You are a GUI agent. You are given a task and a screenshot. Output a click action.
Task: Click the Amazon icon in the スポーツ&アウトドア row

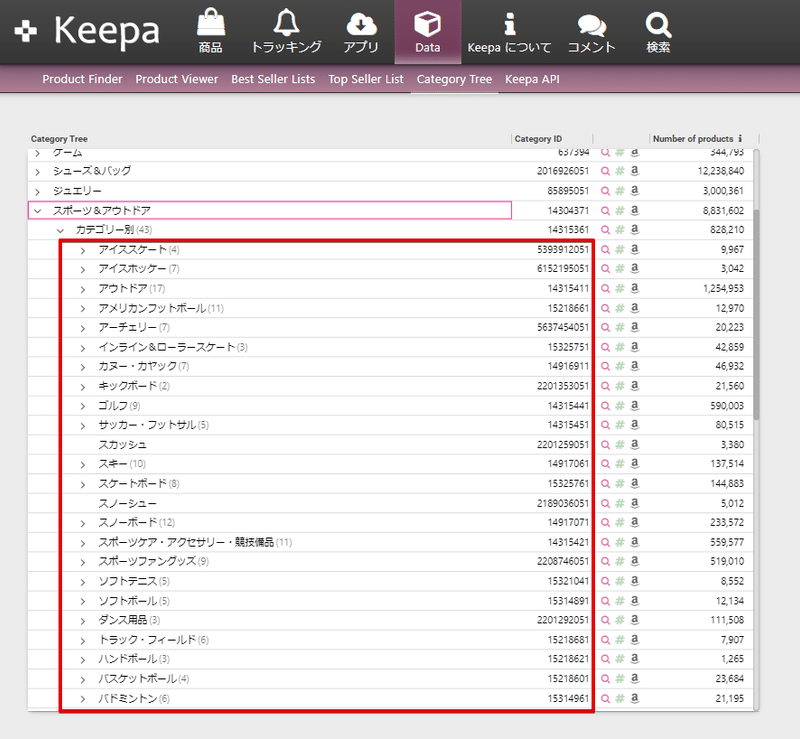tap(635, 210)
